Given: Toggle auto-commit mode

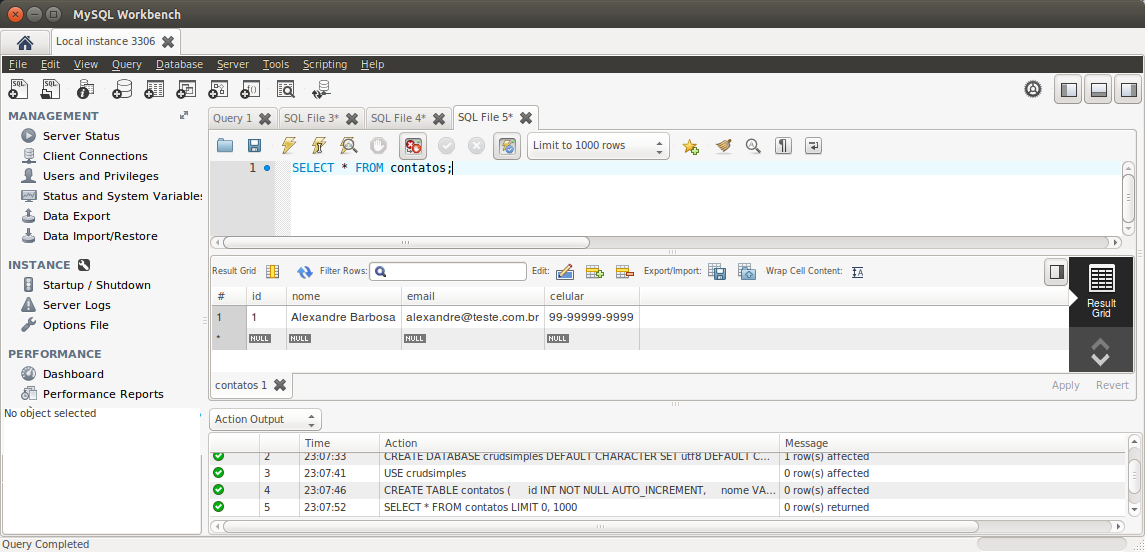Looking at the screenshot, I should pos(507,145).
